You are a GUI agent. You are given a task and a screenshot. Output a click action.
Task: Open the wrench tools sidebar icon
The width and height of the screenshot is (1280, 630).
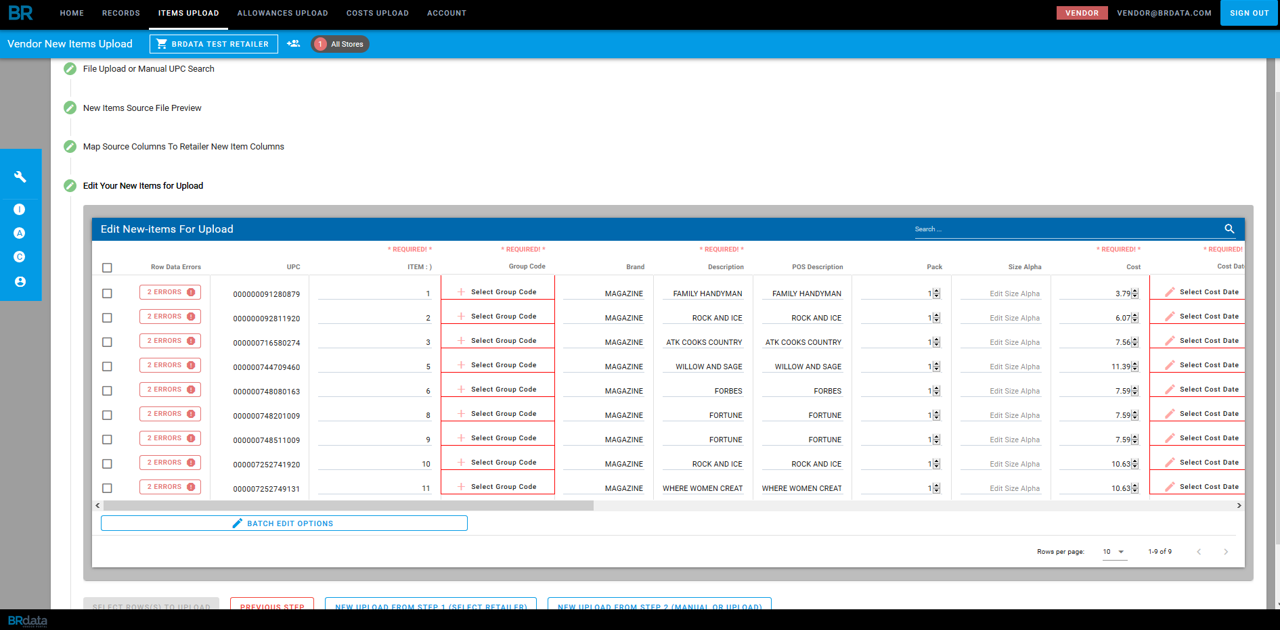(x=20, y=177)
